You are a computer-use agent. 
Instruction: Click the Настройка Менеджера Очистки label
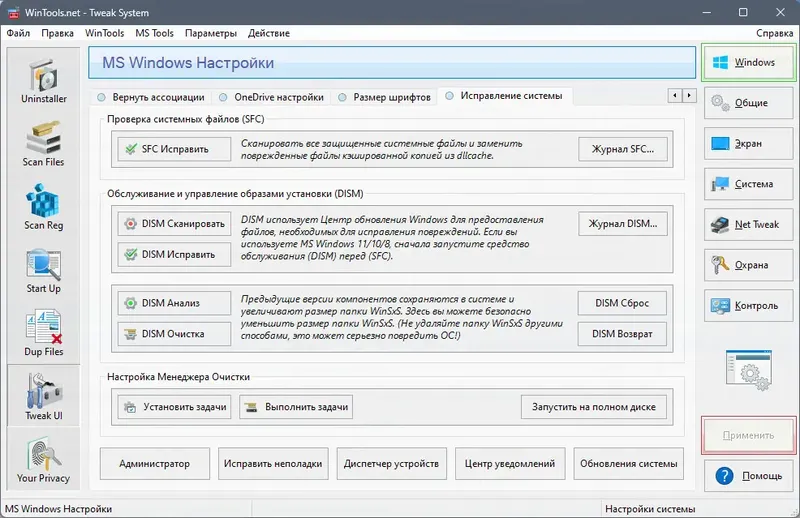click(178, 377)
